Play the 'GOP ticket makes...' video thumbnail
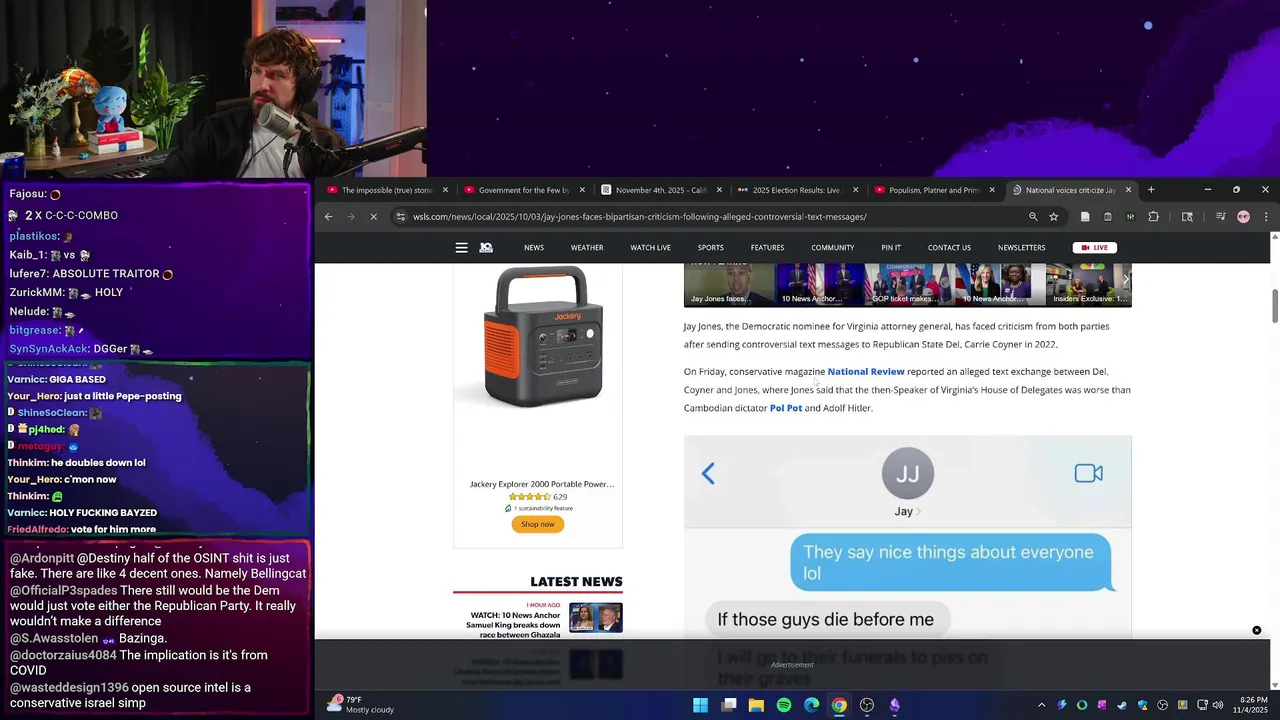Screen dimensions: 1280x720 point(909,284)
